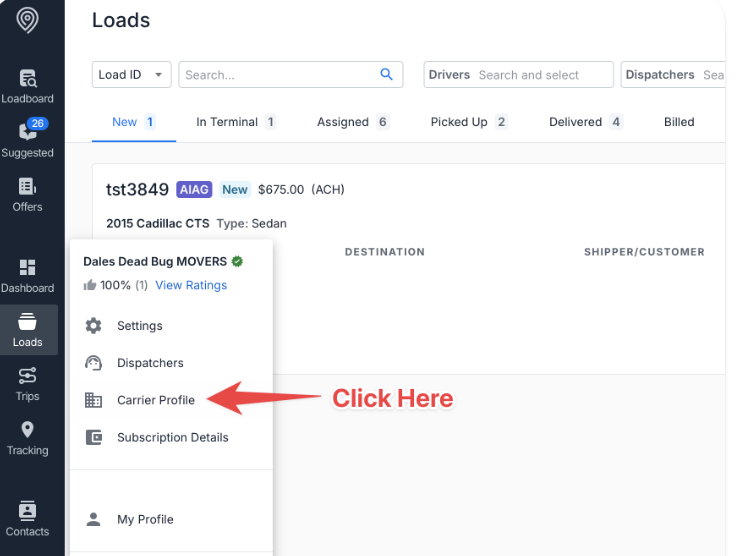Open the Drivers search and select field

coord(518,75)
